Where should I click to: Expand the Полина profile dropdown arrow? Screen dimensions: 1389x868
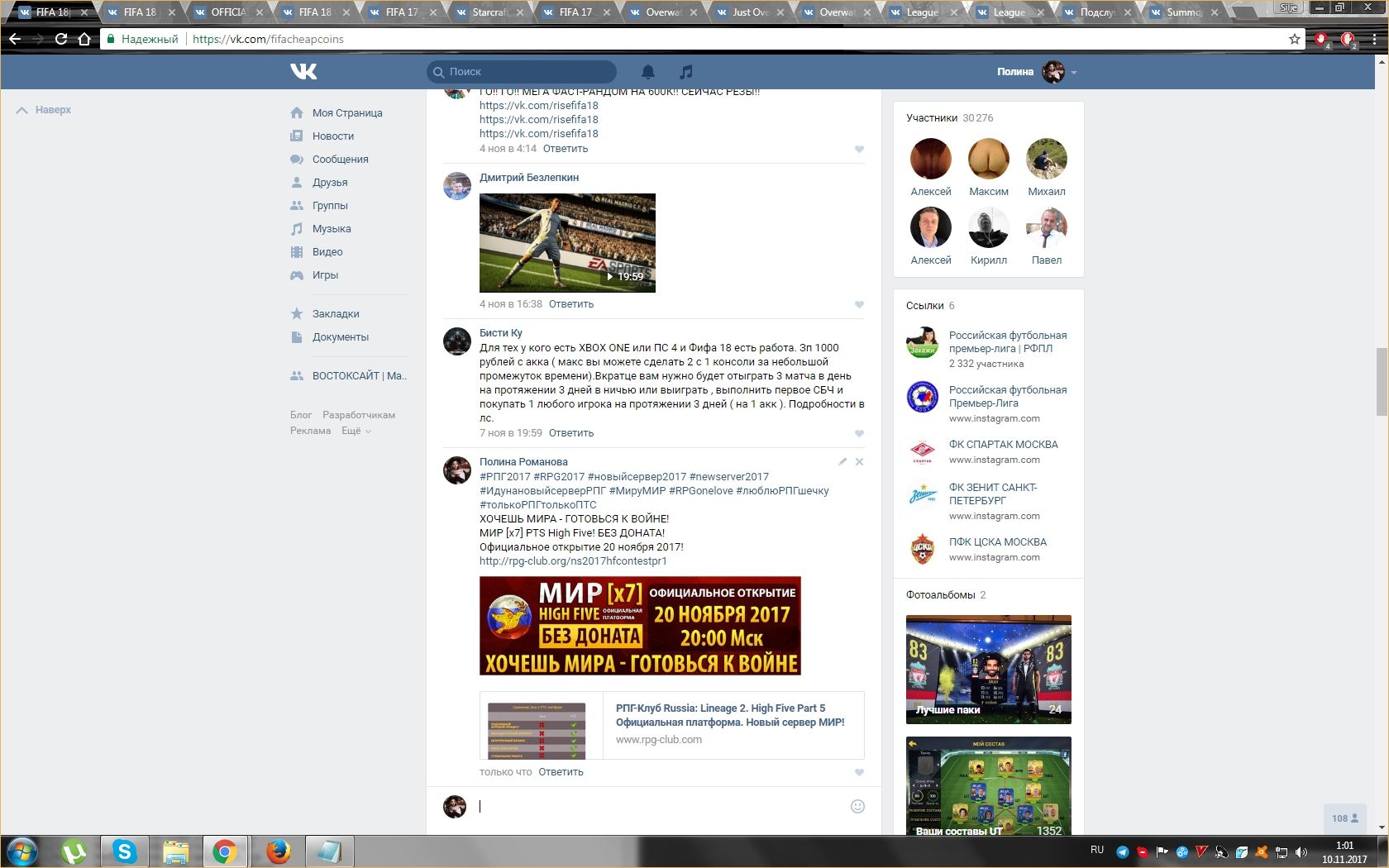pos(1074,73)
